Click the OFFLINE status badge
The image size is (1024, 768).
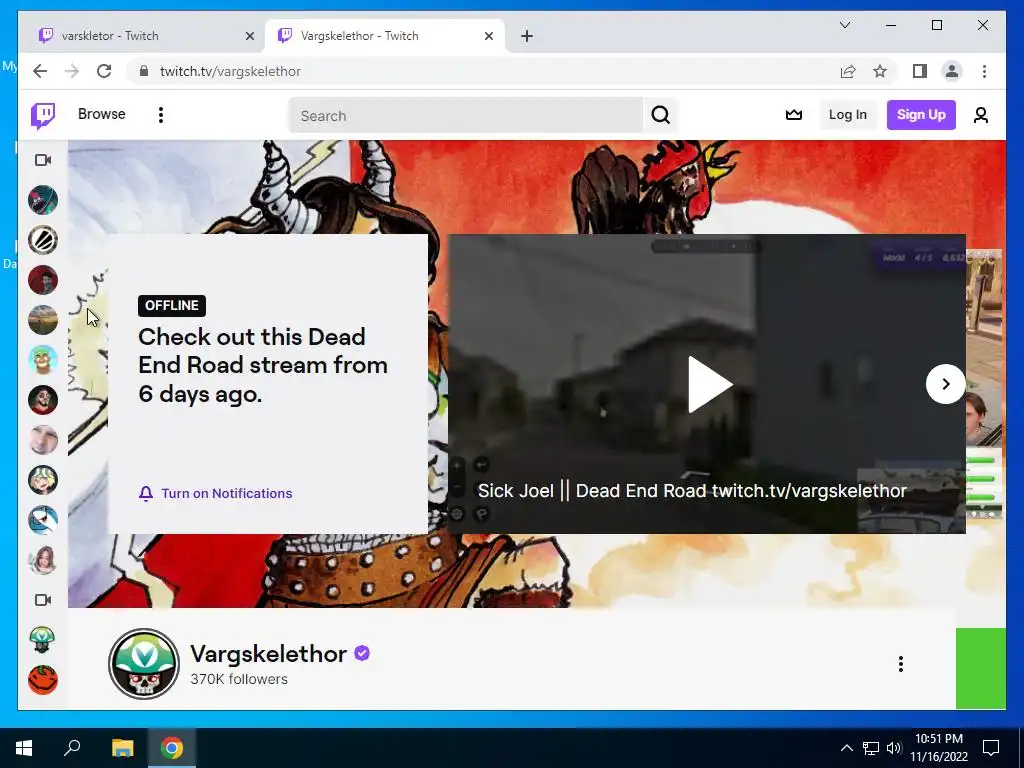[172, 306]
